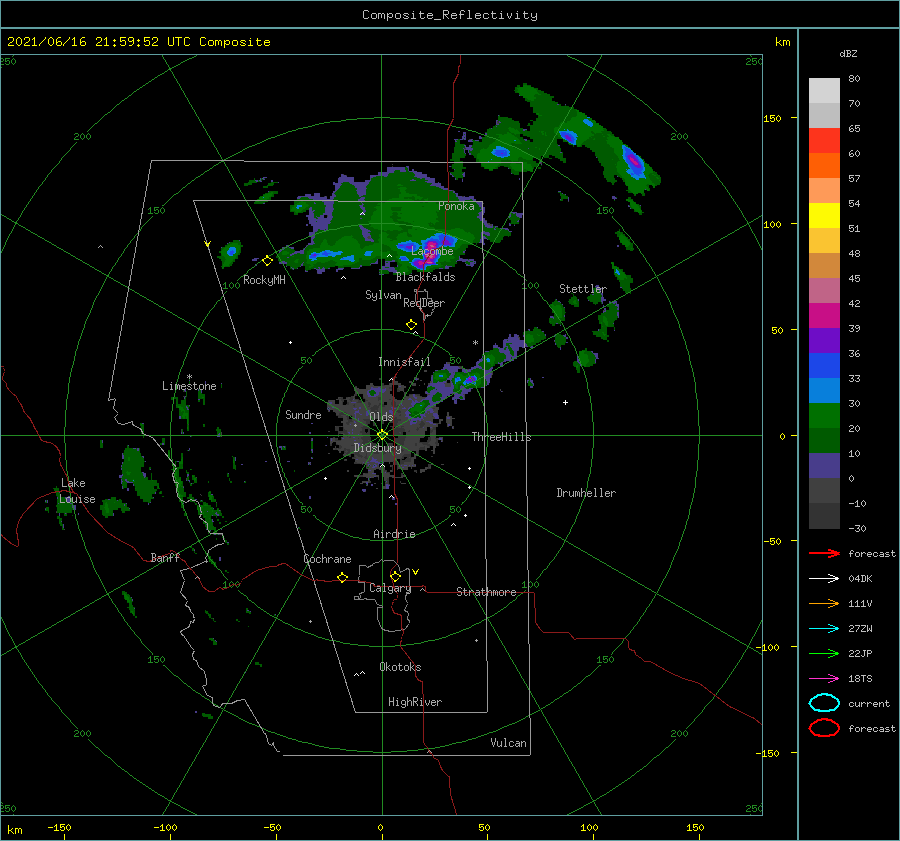Click the Lake Louise label
Screen dimensions: 900x841
click(77, 491)
